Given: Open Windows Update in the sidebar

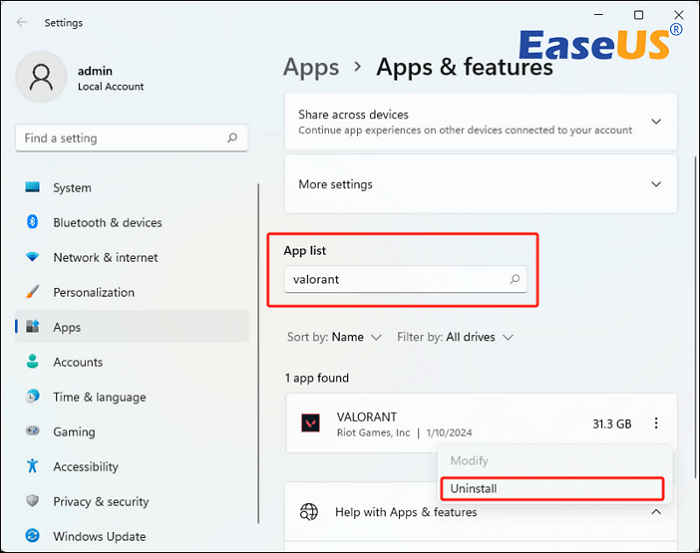Looking at the screenshot, I should pos(99,537).
